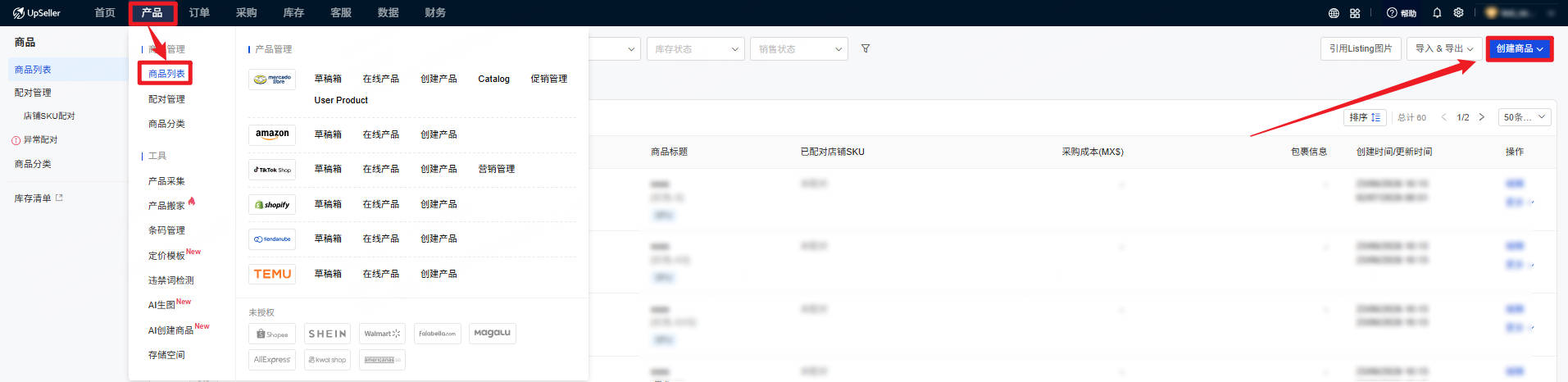Screen dimensions: 1568x382
Task: Open the 客服 top menu
Action: coord(341,13)
